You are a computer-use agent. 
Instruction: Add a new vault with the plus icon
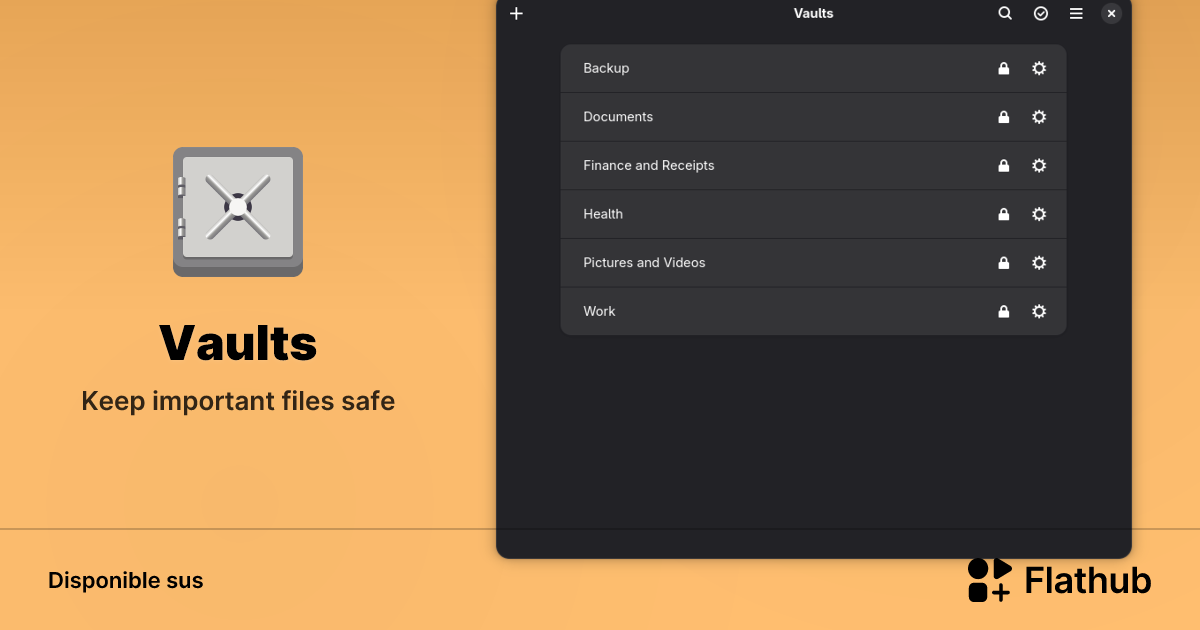[x=516, y=13]
